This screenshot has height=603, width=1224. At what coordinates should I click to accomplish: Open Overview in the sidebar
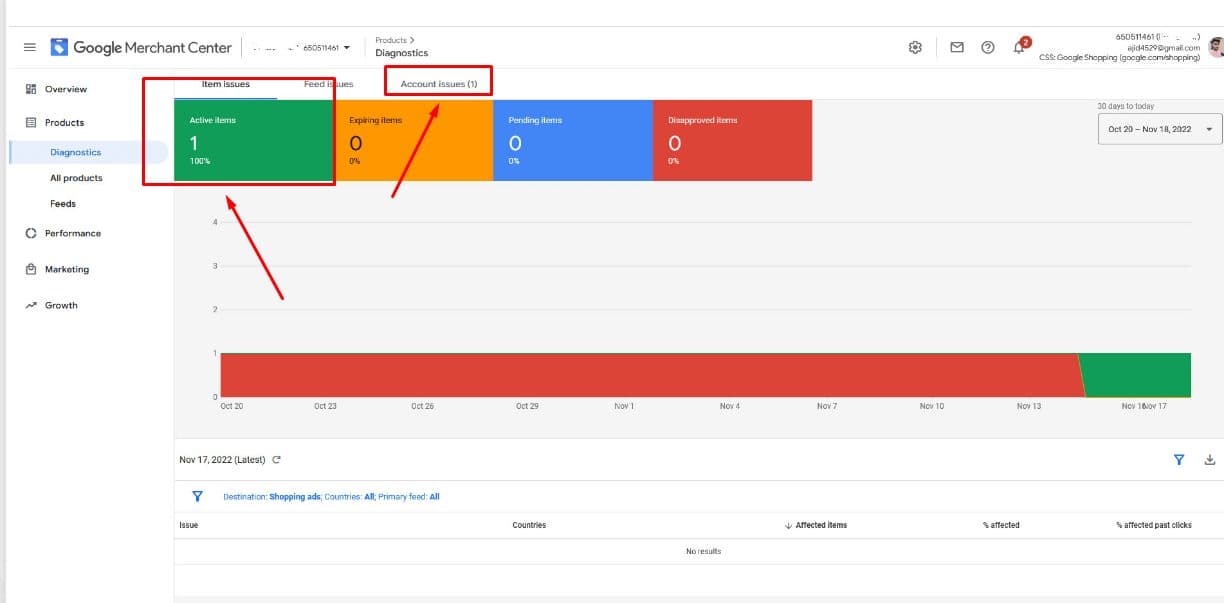click(x=66, y=89)
